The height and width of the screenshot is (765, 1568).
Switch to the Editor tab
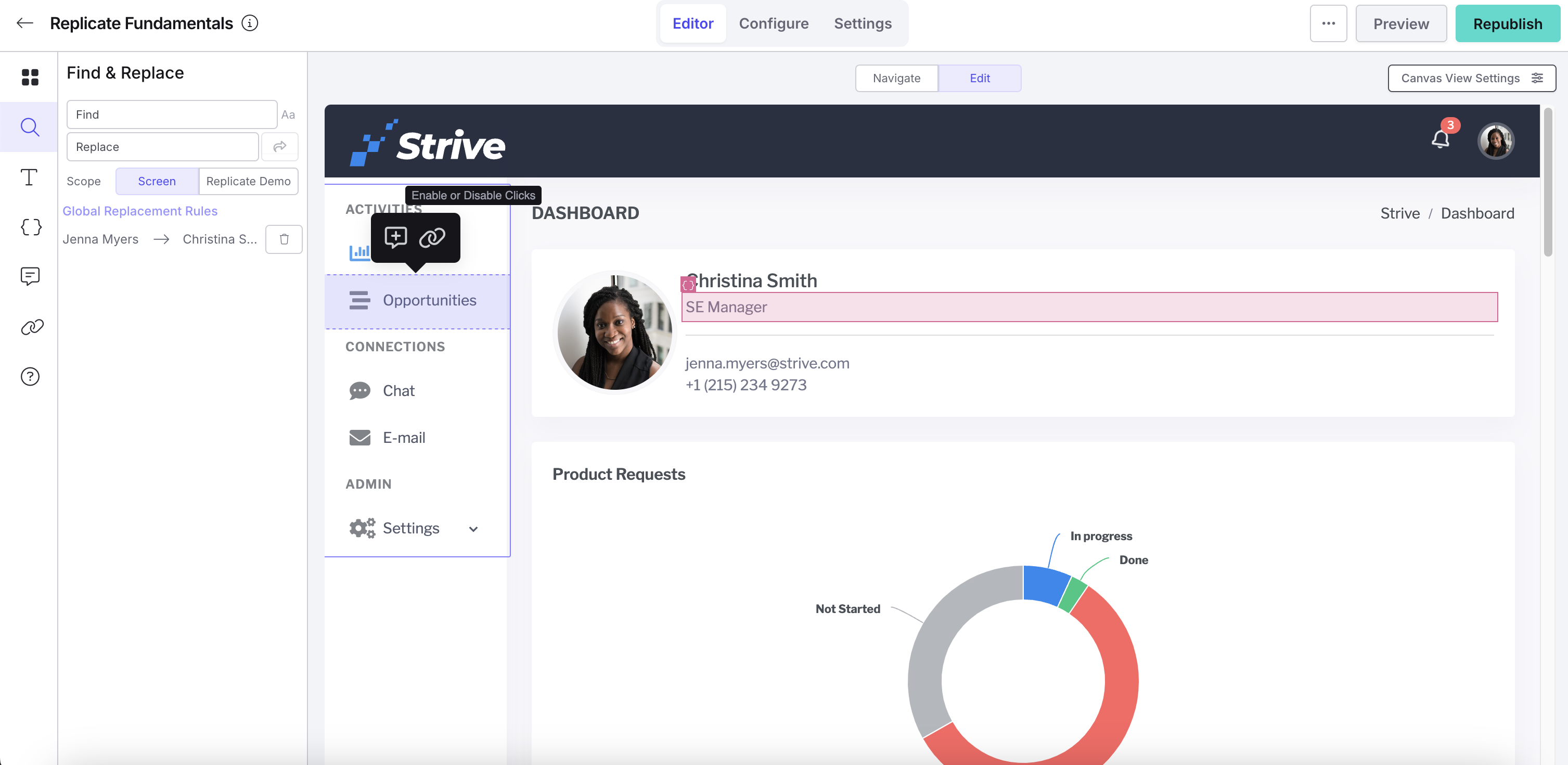coord(692,23)
